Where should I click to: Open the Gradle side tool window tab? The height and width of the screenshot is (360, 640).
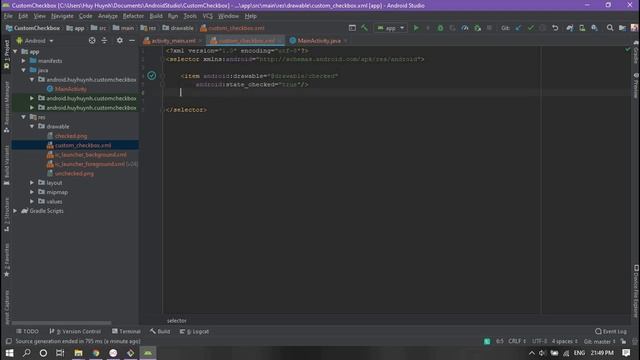[636, 52]
